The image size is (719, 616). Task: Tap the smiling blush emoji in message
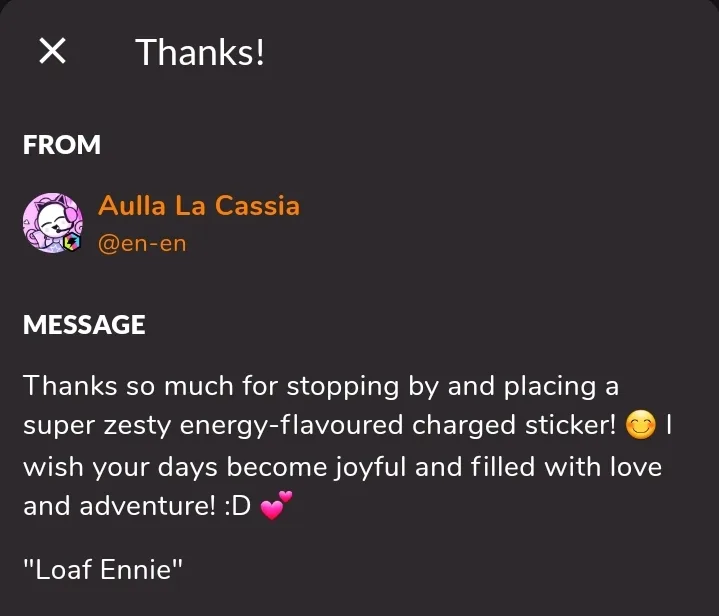click(641, 425)
